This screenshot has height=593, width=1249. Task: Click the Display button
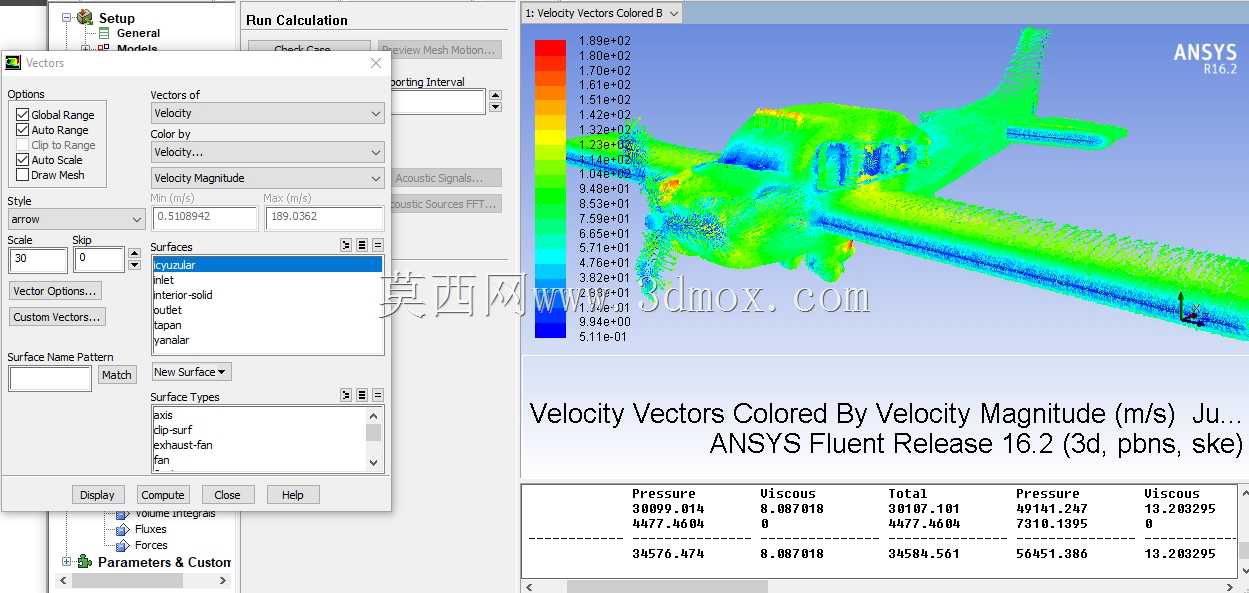(97, 494)
